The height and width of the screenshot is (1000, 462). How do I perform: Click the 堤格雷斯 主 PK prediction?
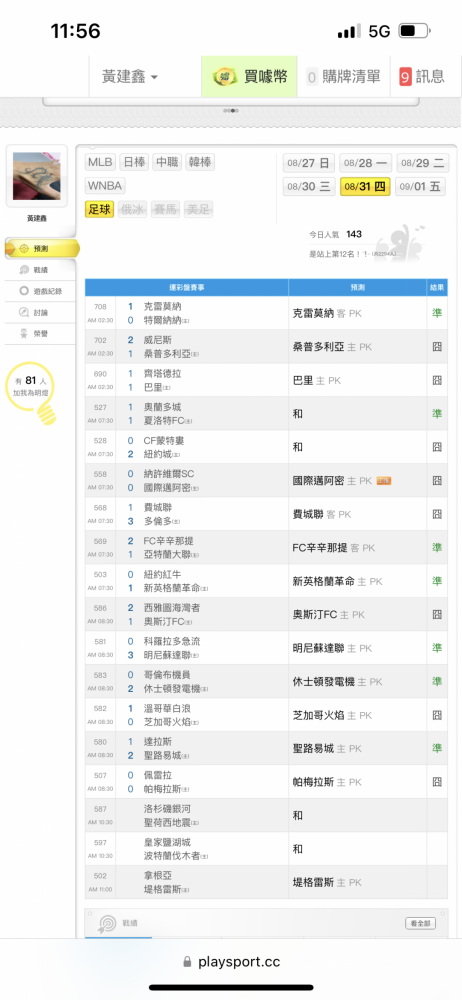pyautogui.click(x=327, y=883)
